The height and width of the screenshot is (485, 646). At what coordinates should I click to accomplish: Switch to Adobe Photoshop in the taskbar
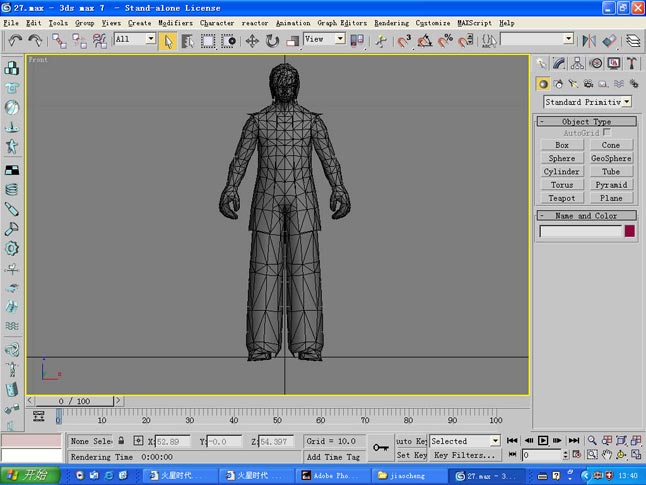pyautogui.click(x=332, y=476)
